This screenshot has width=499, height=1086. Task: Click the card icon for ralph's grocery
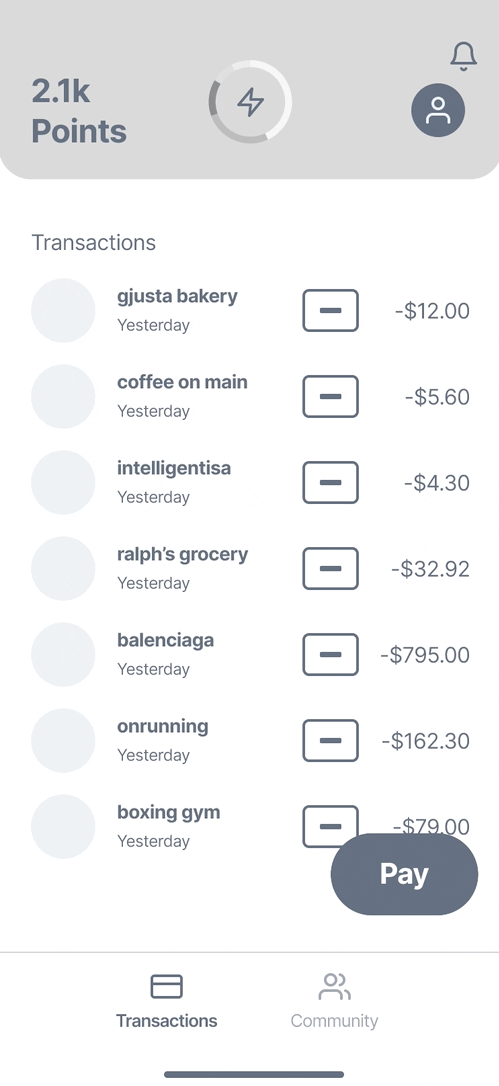(331, 568)
